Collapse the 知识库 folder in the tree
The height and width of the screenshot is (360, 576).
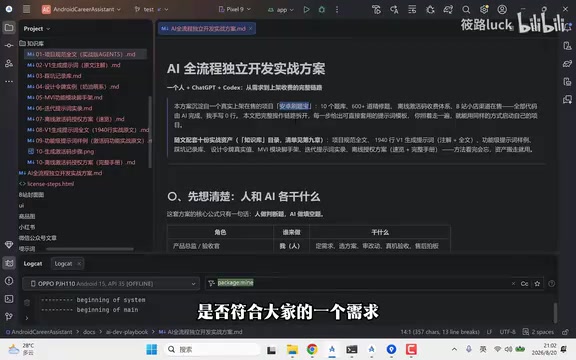pyautogui.click(x=32, y=43)
